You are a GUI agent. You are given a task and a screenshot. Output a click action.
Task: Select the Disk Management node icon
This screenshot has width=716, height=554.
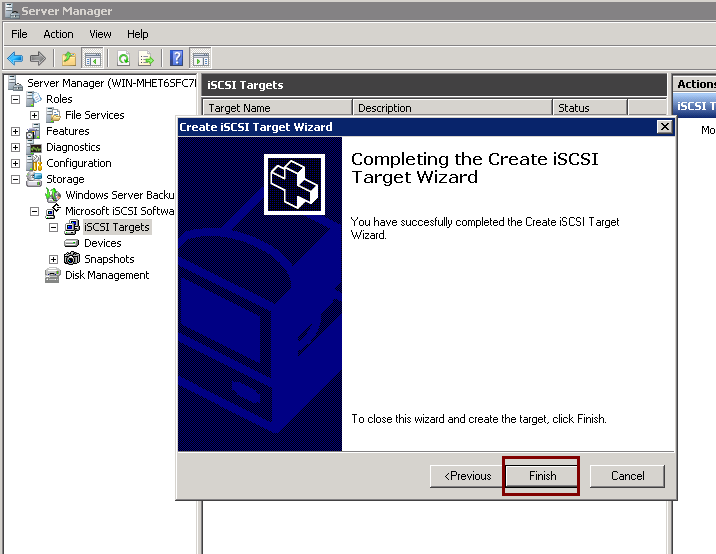(x=53, y=275)
